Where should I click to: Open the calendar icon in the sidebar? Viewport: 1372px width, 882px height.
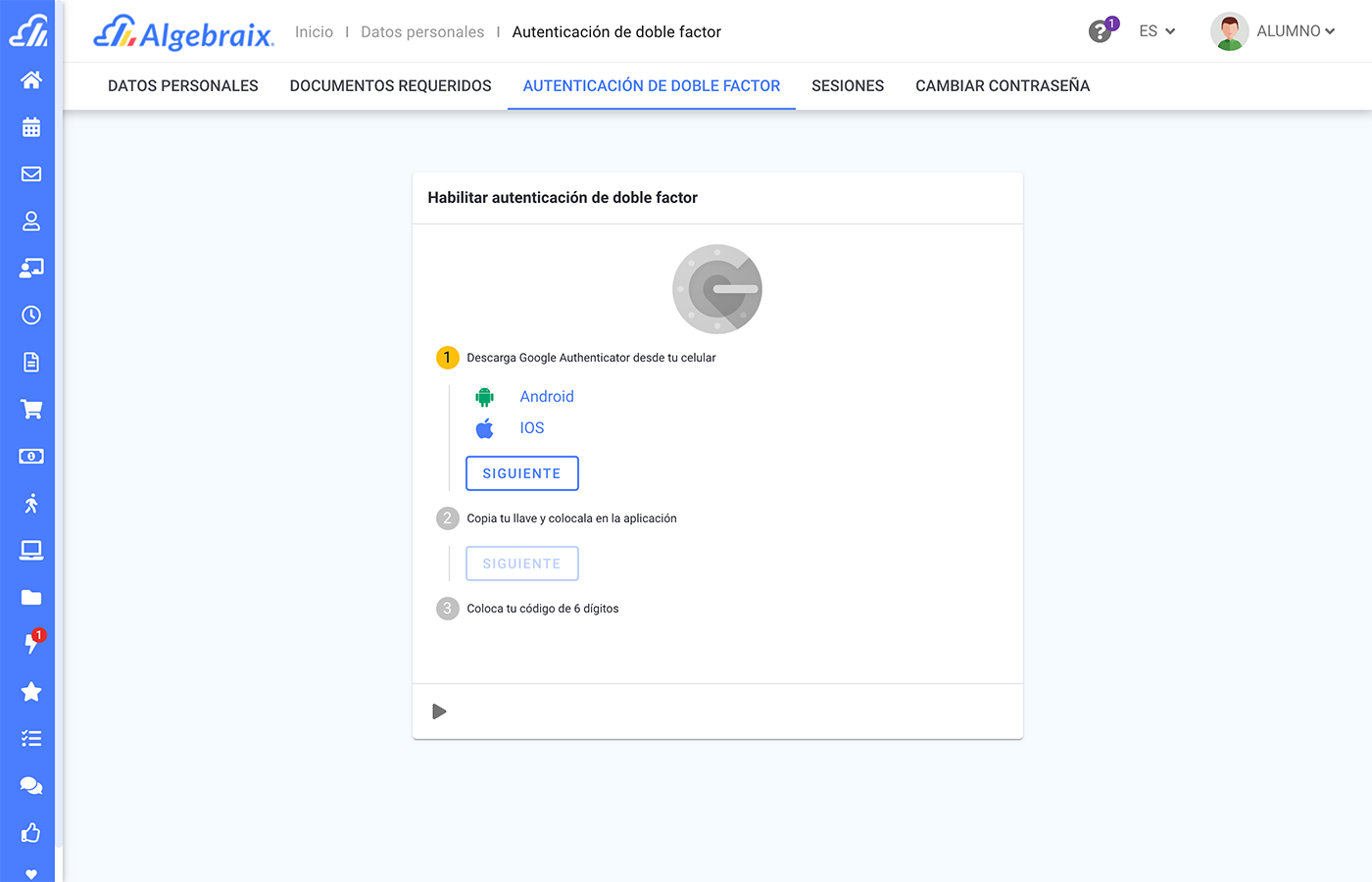[29, 126]
